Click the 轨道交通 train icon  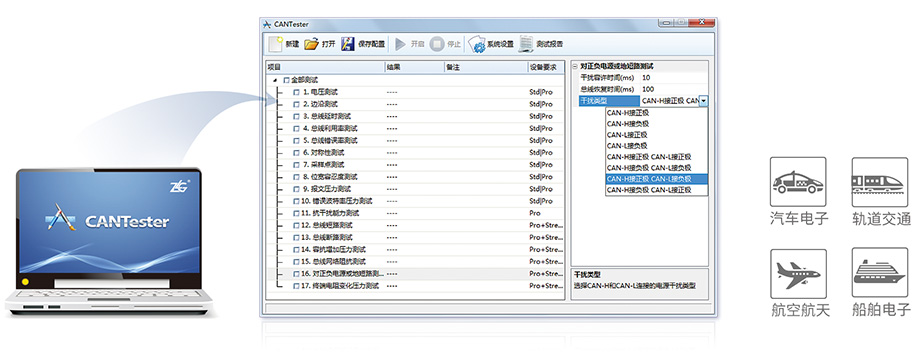881,182
